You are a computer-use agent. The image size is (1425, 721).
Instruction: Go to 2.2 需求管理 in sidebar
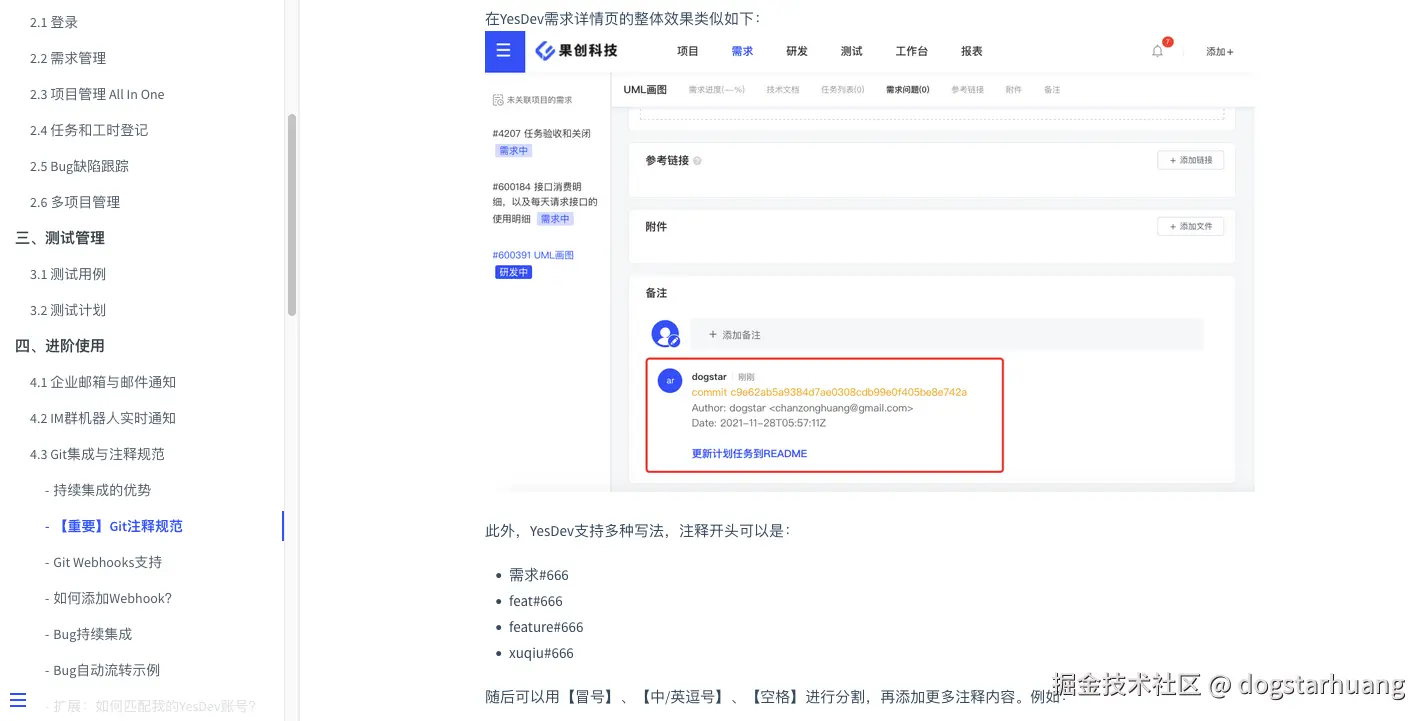point(68,58)
